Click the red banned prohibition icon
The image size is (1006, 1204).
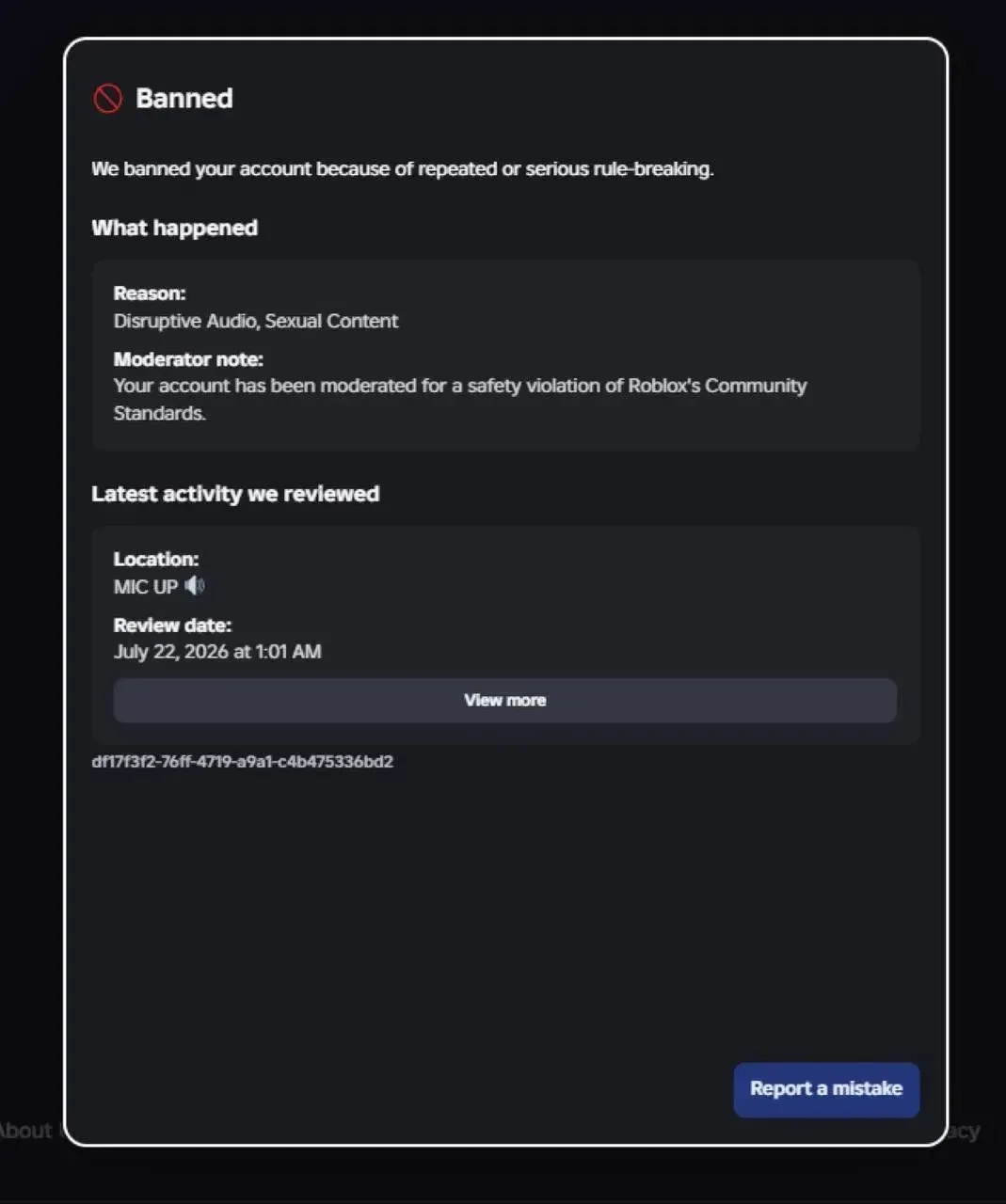pyautogui.click(x=107, y=98)
